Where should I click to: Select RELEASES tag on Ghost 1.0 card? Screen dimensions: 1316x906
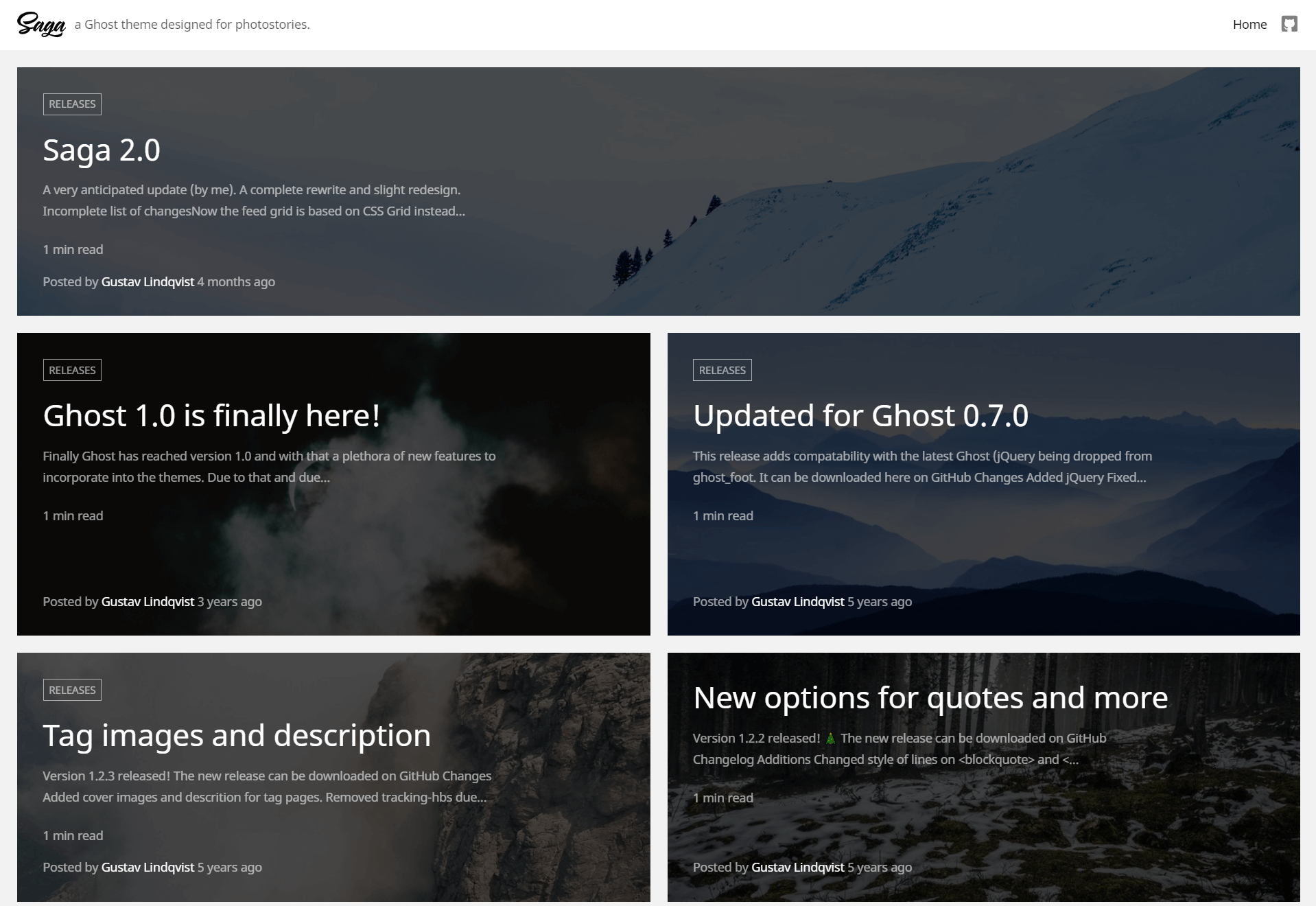point(72,369)
